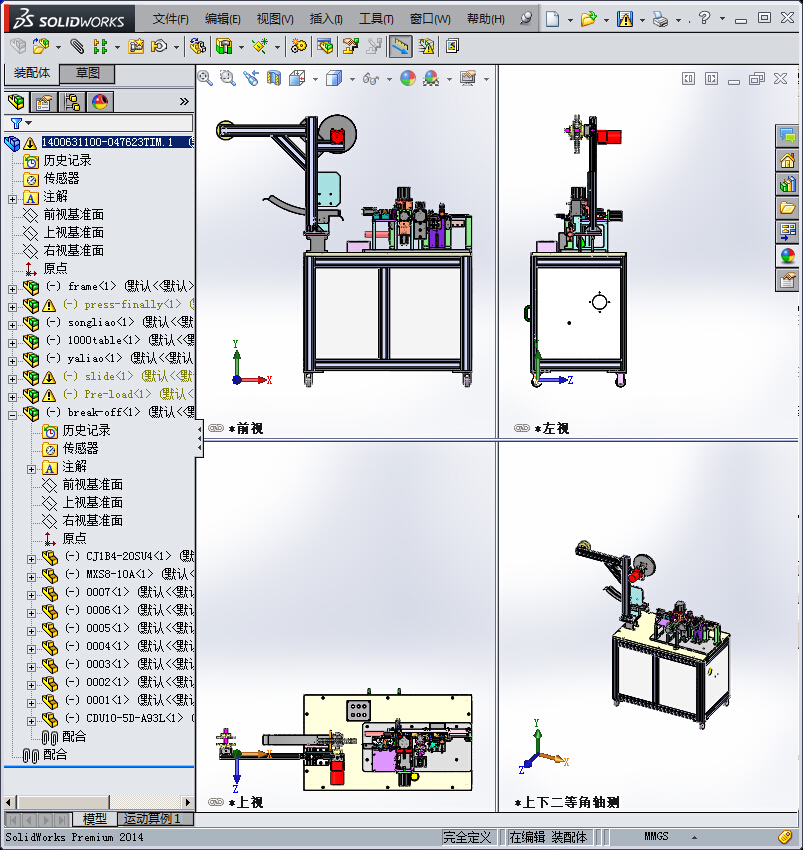Open the 文件(F) menu
This screenshot has height=850, width=803.
point(170,19)
